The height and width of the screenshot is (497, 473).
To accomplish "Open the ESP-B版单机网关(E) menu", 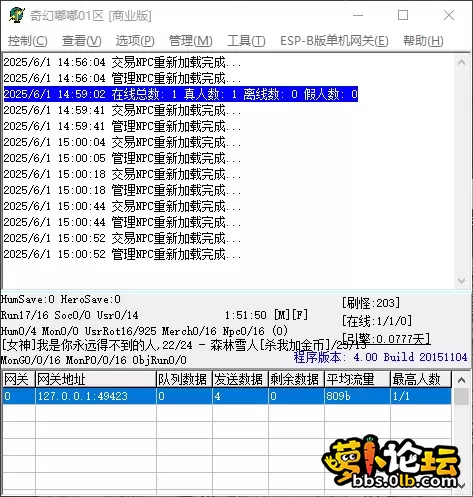I will [334, 41].
